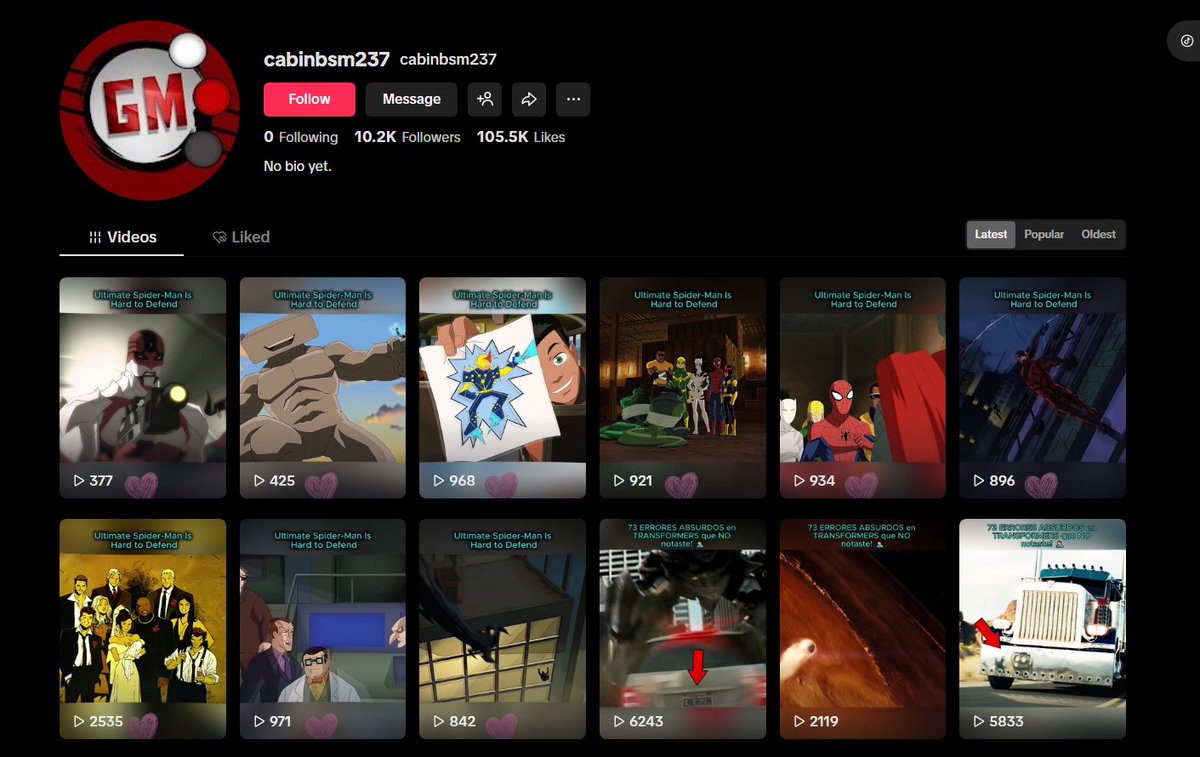Switch to the Videos tab
The width and height of the screenshot is (1200, 757).
pos(120,237)
